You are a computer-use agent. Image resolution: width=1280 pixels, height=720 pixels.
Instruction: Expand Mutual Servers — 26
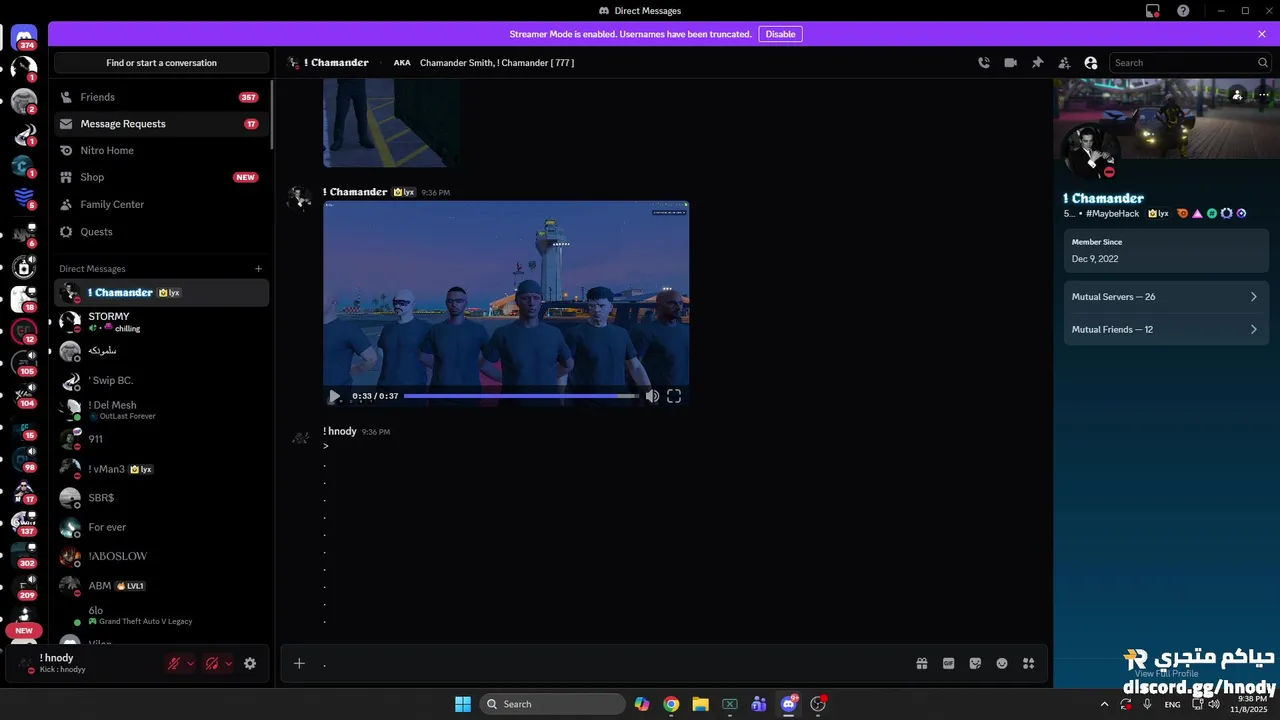[x=1166, y=297]
